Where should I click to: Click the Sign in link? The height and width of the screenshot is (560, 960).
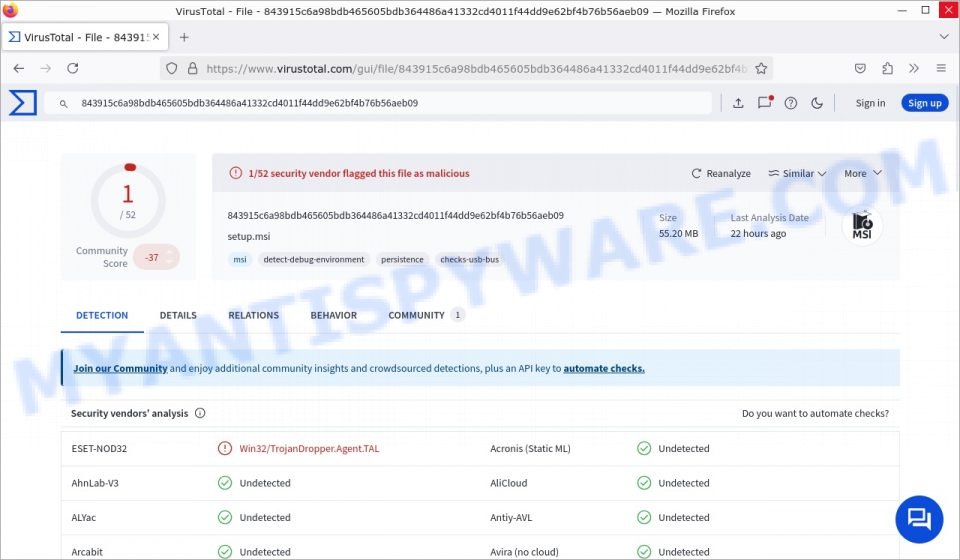870,103
